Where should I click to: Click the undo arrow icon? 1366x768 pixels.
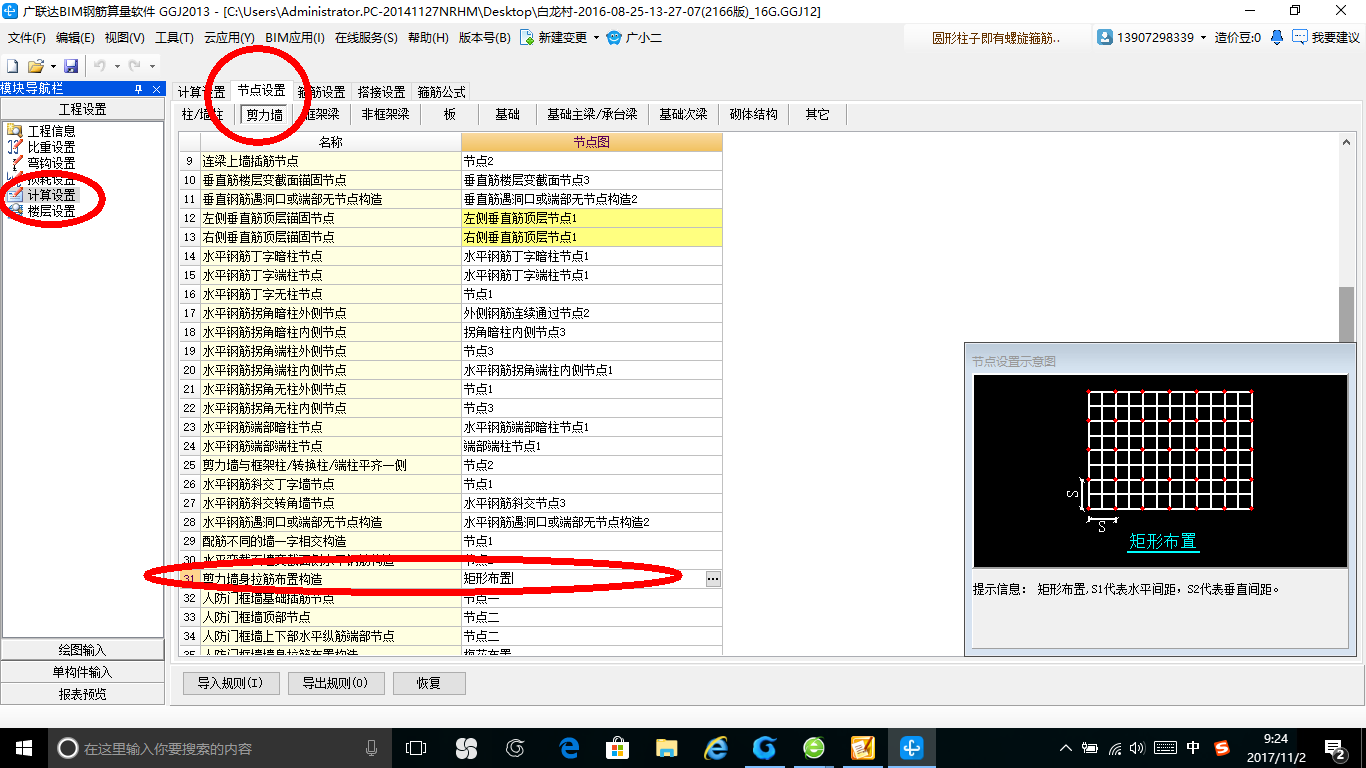pyautogui.click(x=99, y=66)
